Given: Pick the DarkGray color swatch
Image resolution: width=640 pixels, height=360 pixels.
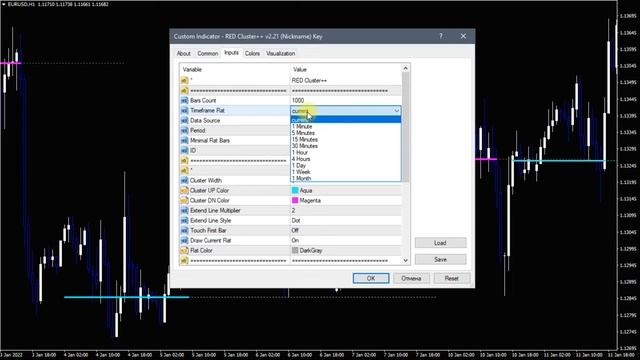Looking at the screenshot, I should 295,251.
